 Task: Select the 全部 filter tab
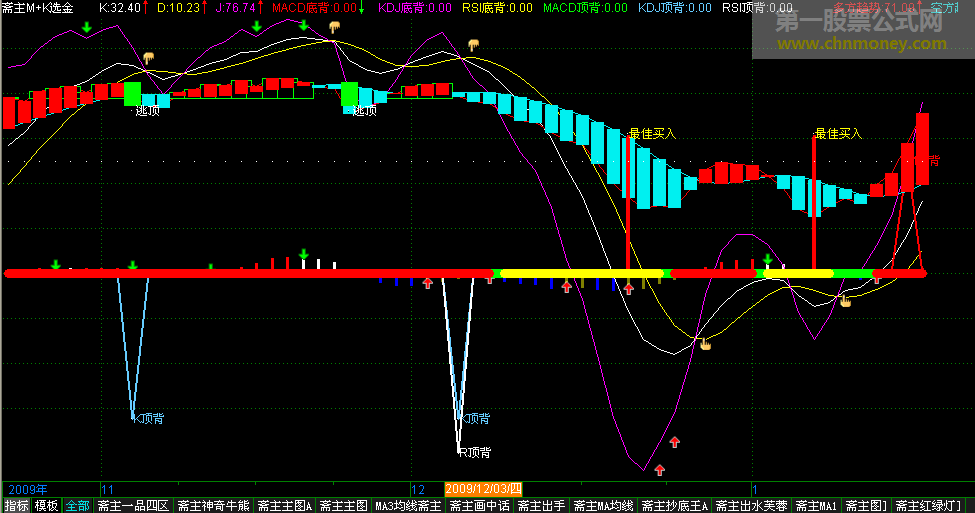click(x=77, y=505)
